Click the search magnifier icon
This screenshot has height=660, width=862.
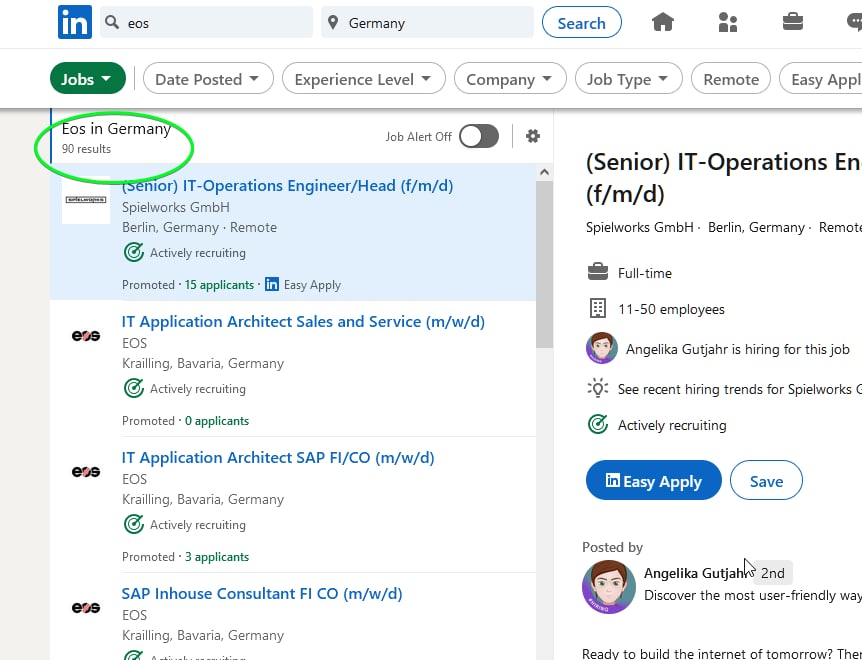click(x=112, y=23)
